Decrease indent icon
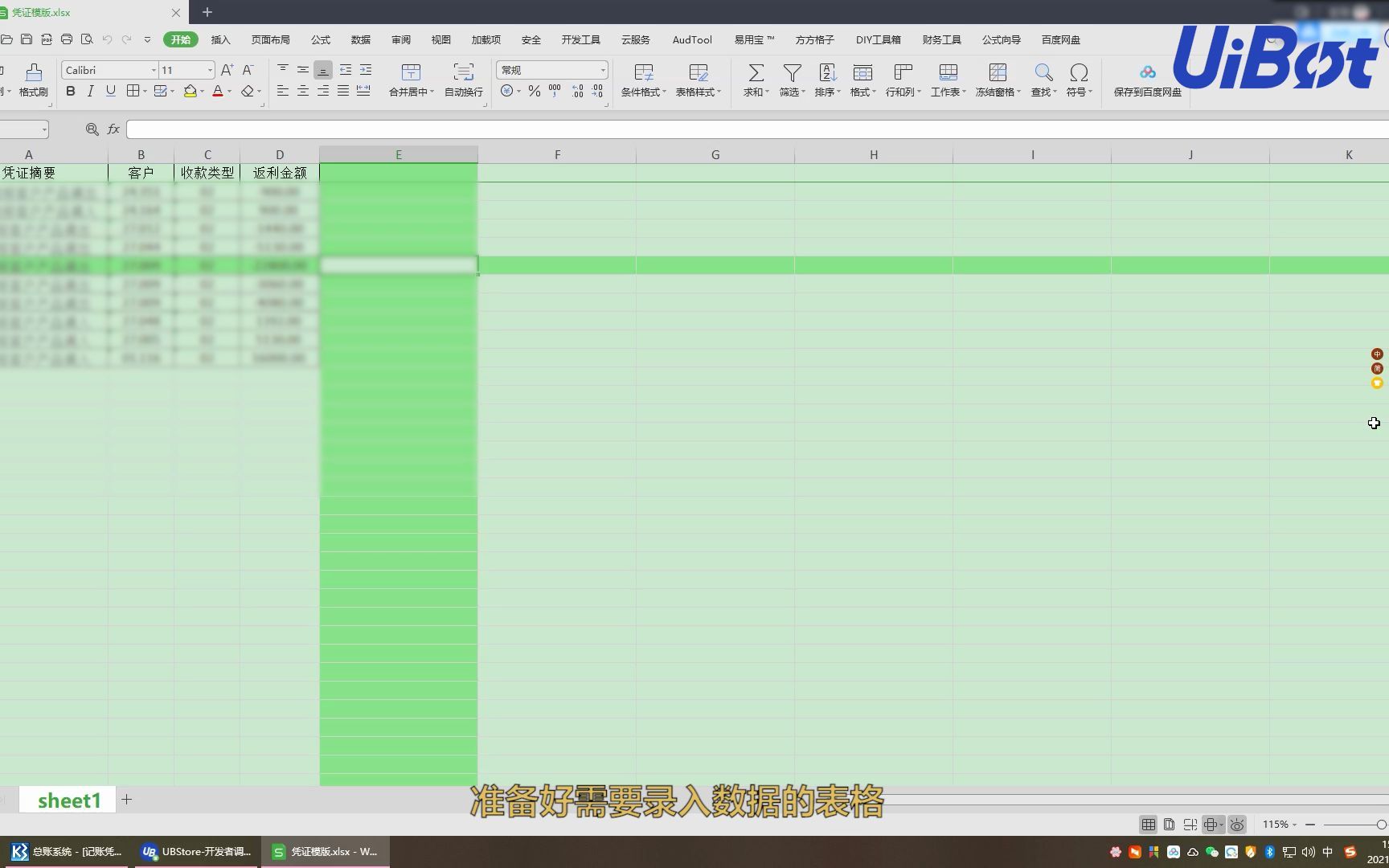1389x868 pixels. (x=346, y=70)
